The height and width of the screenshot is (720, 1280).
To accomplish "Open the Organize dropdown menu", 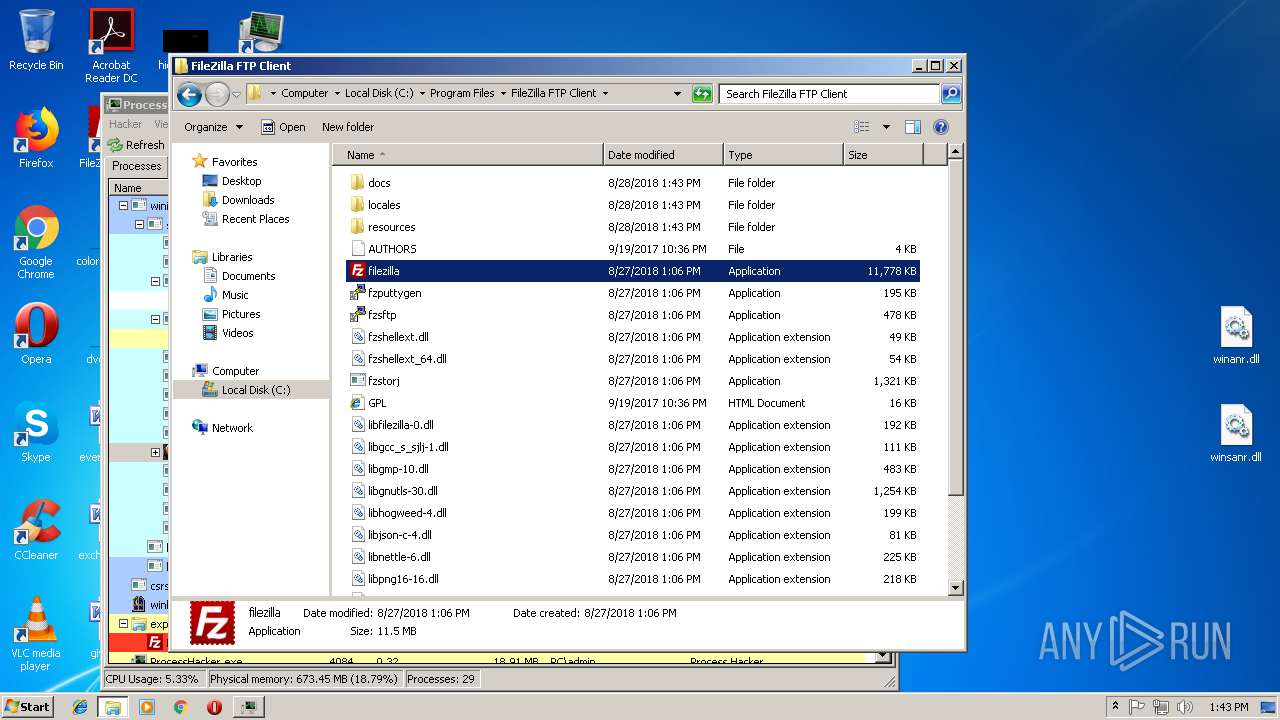I will (x=213, y=127).
